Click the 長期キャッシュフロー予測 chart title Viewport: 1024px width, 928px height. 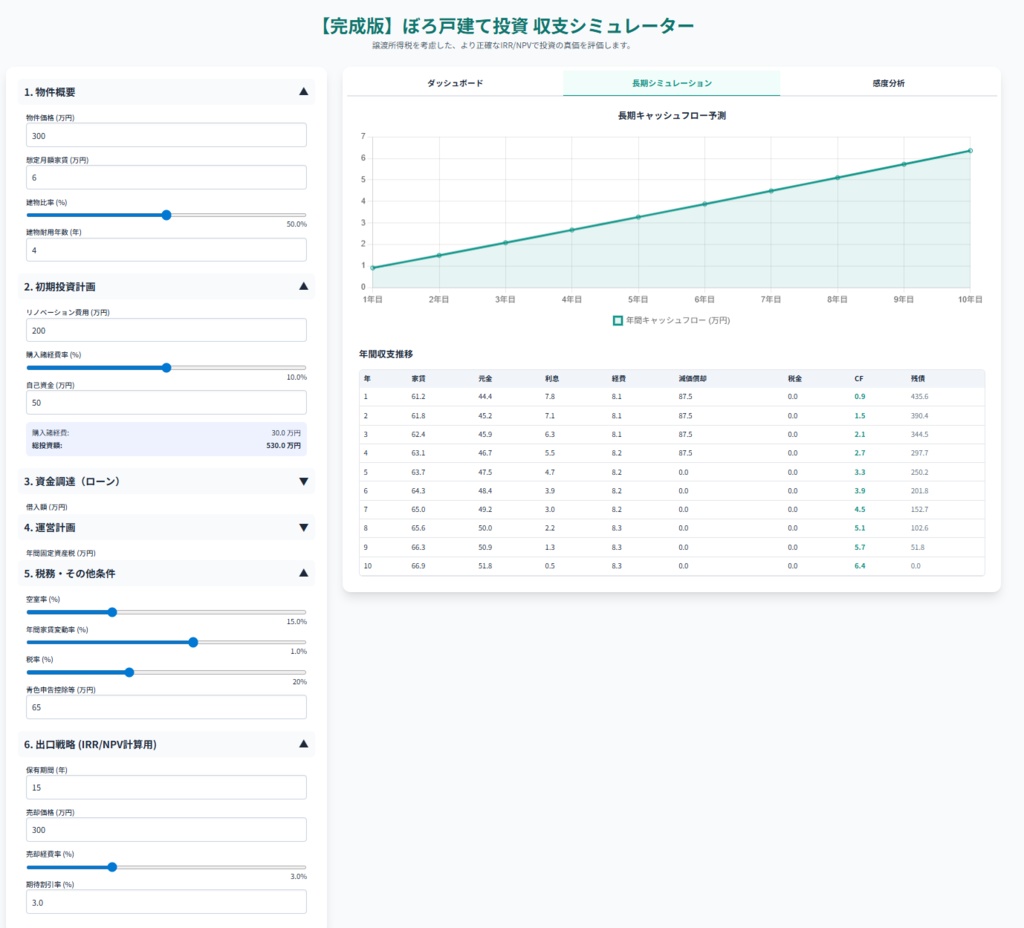click(671, 116)
